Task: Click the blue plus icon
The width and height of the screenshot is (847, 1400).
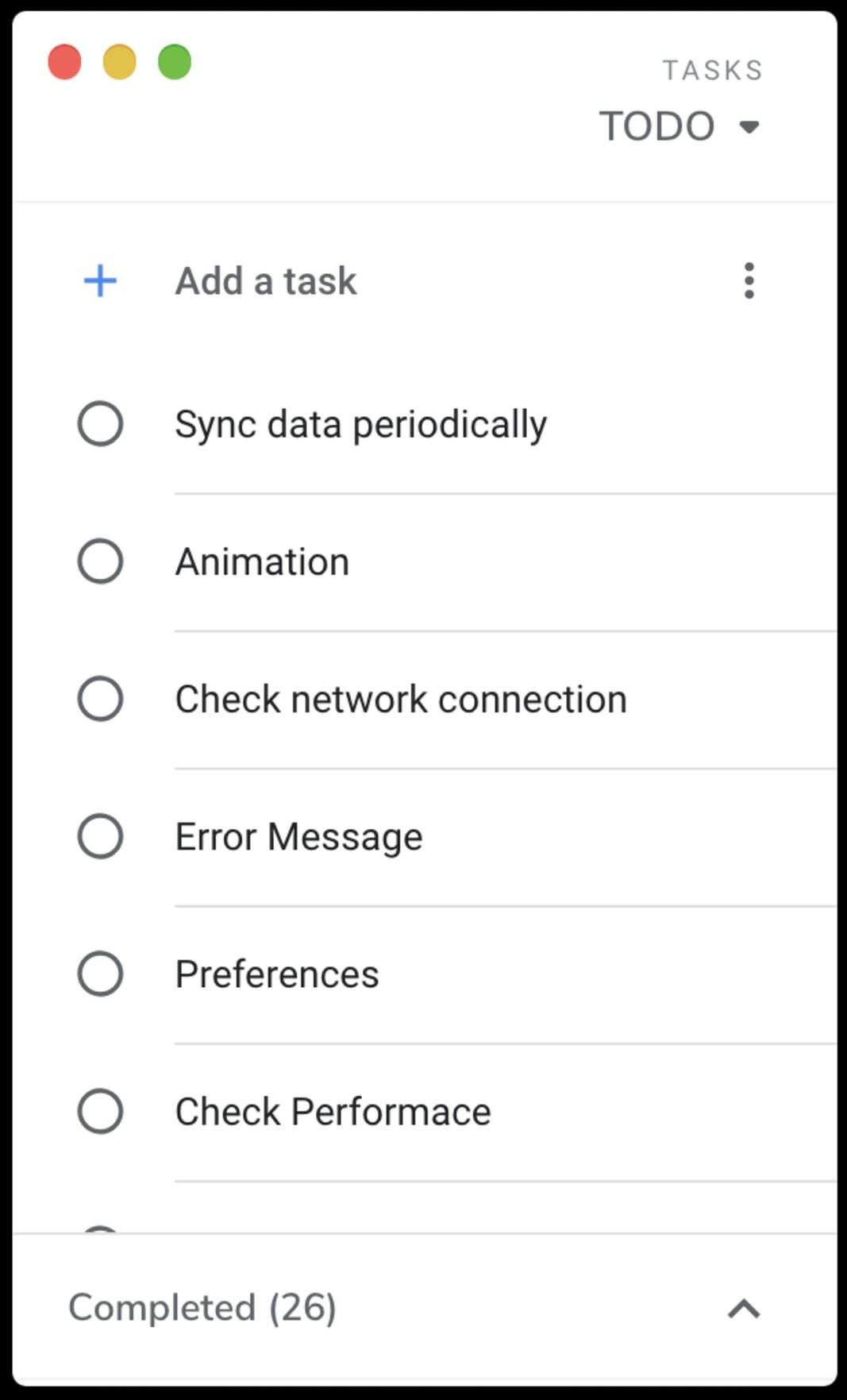Action: tap(101, 281)
